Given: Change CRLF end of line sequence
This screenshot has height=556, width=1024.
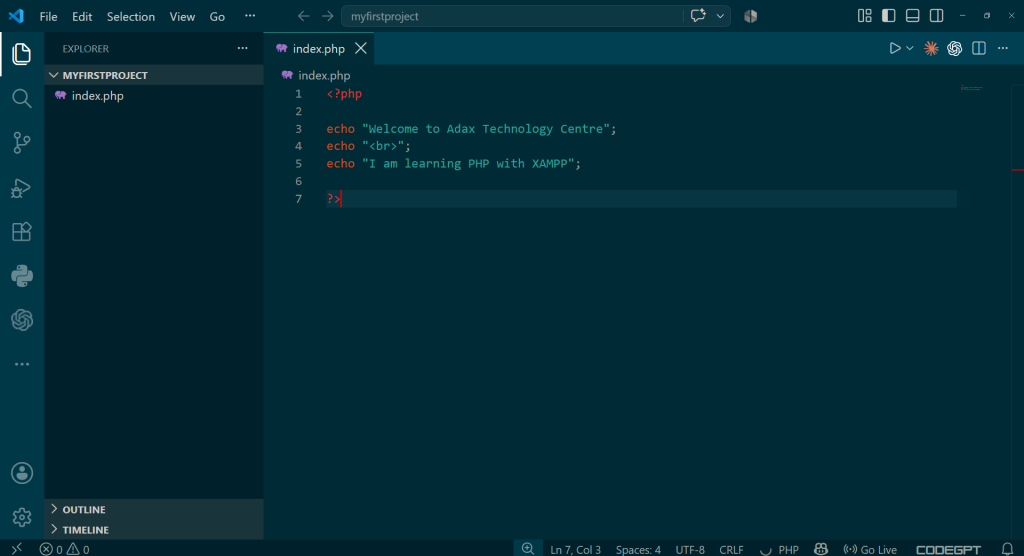Looking at the screenshot, I should pos(731,549).
